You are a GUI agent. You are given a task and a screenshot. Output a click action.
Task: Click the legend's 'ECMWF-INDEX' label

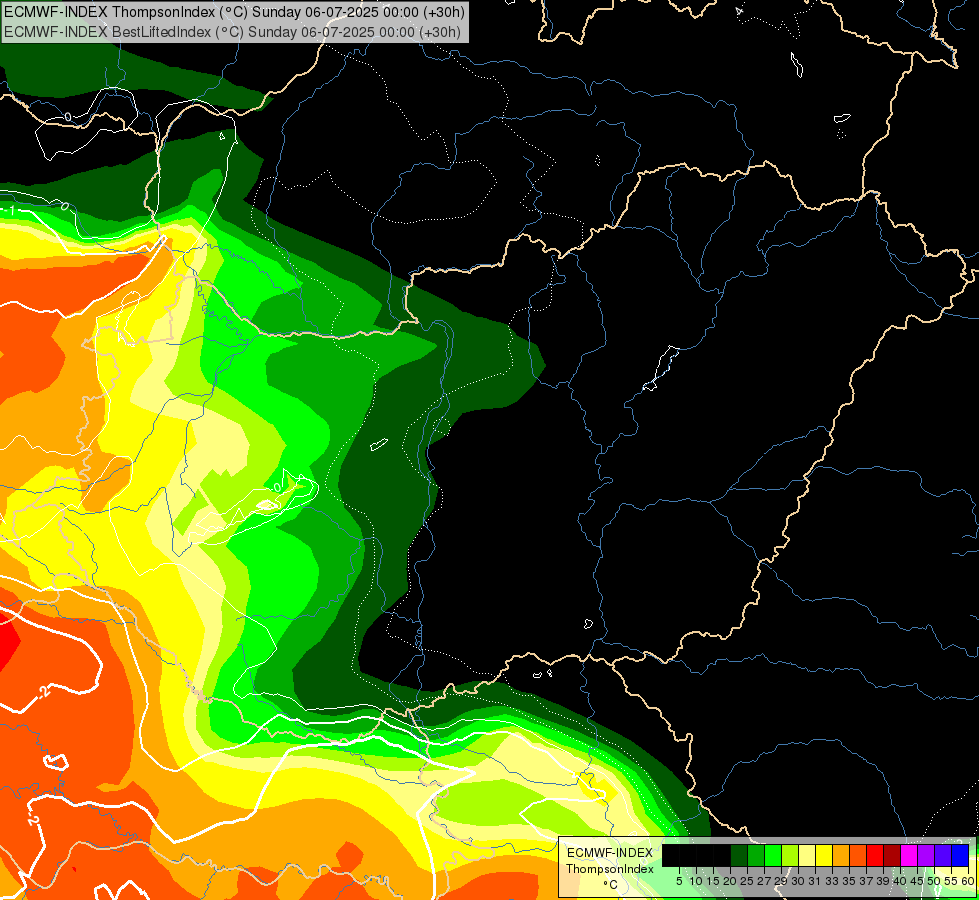point(610,853)
